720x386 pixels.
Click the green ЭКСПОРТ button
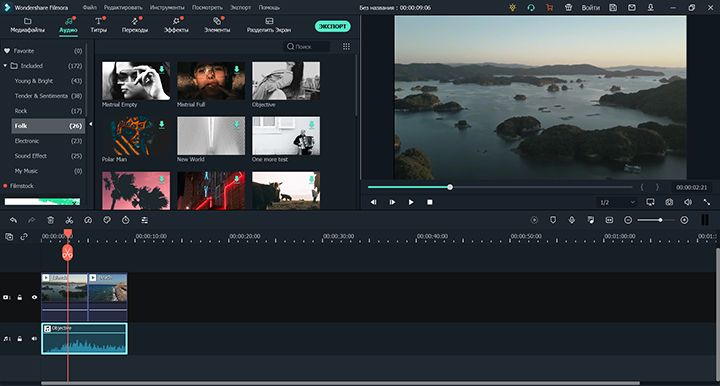pyautogui.click(x=332, y=26)
